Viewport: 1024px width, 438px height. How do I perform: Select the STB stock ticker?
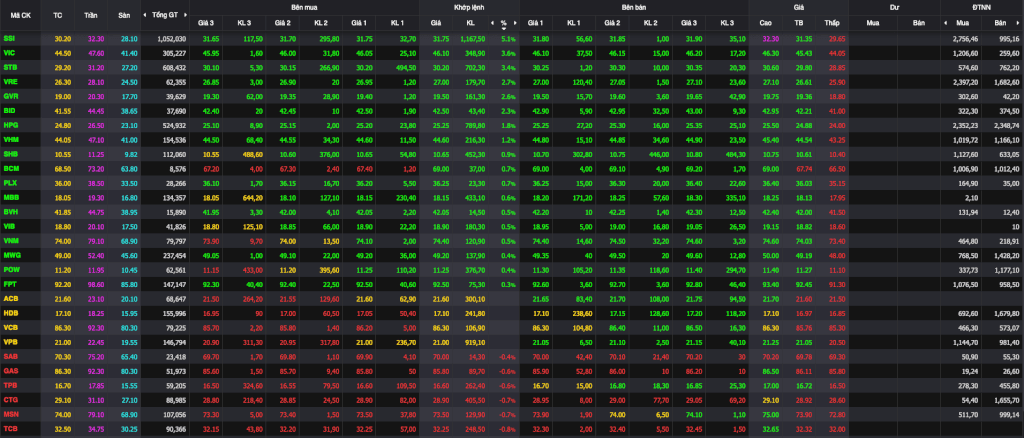(9, 67)
